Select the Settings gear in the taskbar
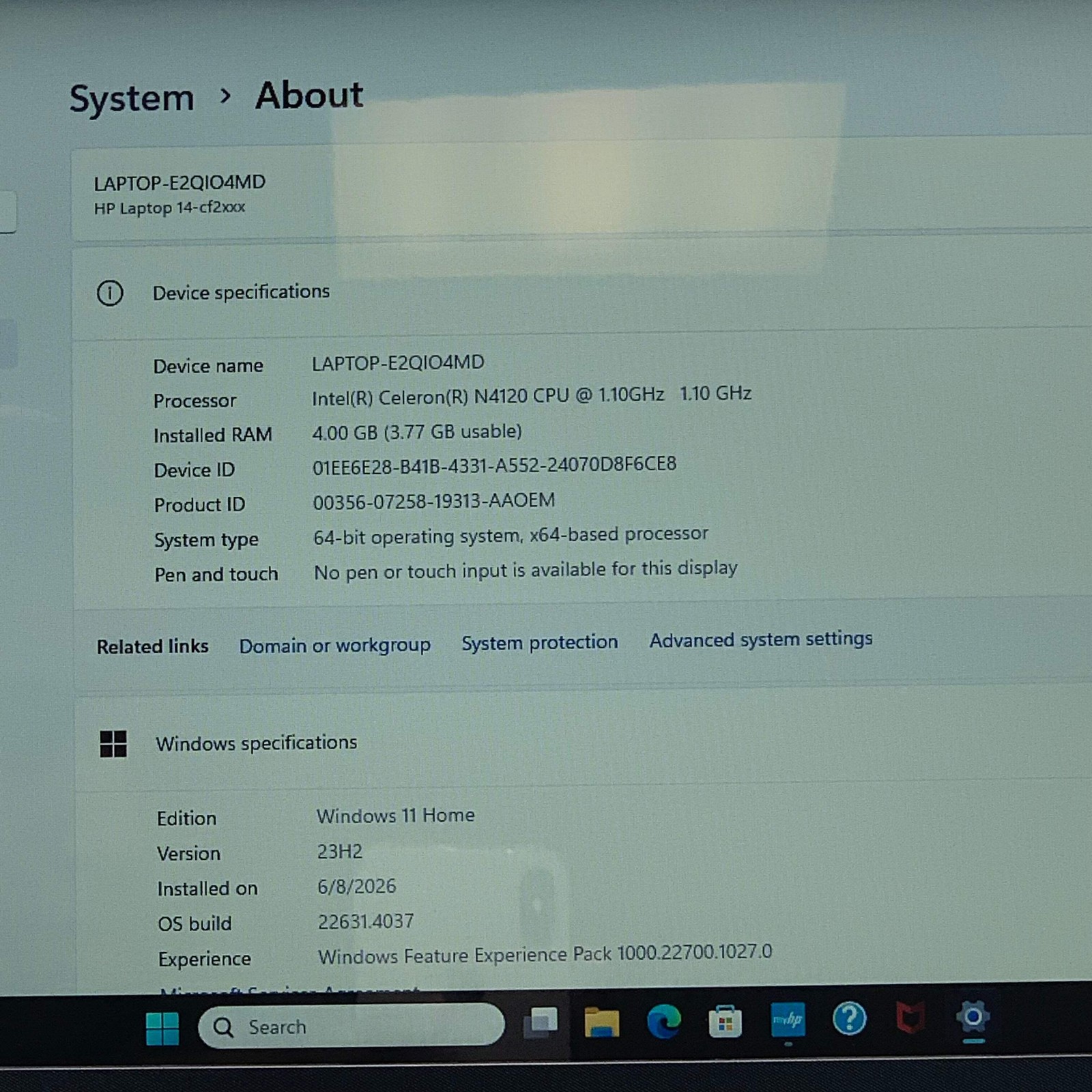This screenshot has width=1092, height=1092. pos(973,1017)
